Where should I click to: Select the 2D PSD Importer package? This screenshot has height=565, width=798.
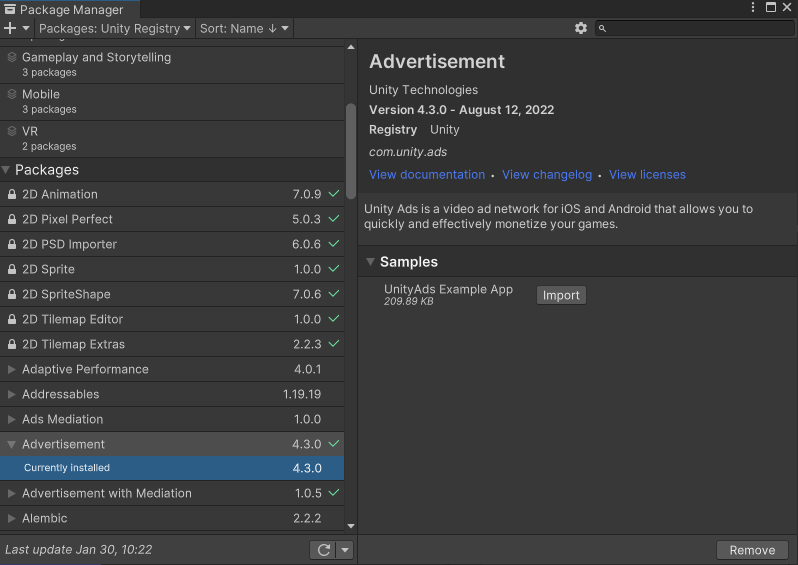pyautogui.click(x=172, y=244)
